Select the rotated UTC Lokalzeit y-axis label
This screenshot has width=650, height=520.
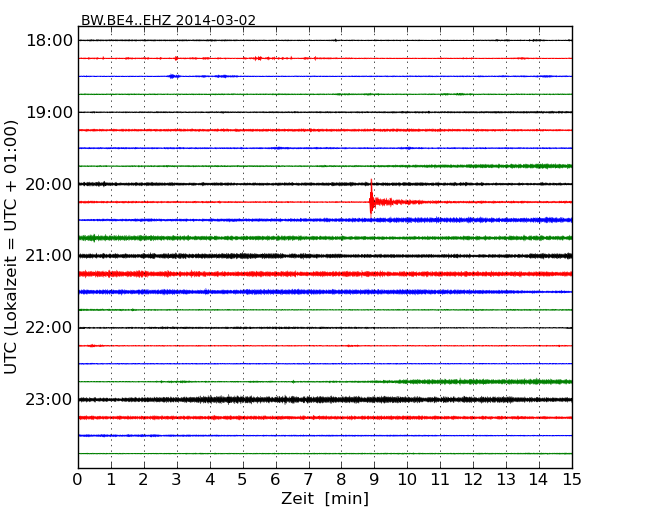pos(12,247)
